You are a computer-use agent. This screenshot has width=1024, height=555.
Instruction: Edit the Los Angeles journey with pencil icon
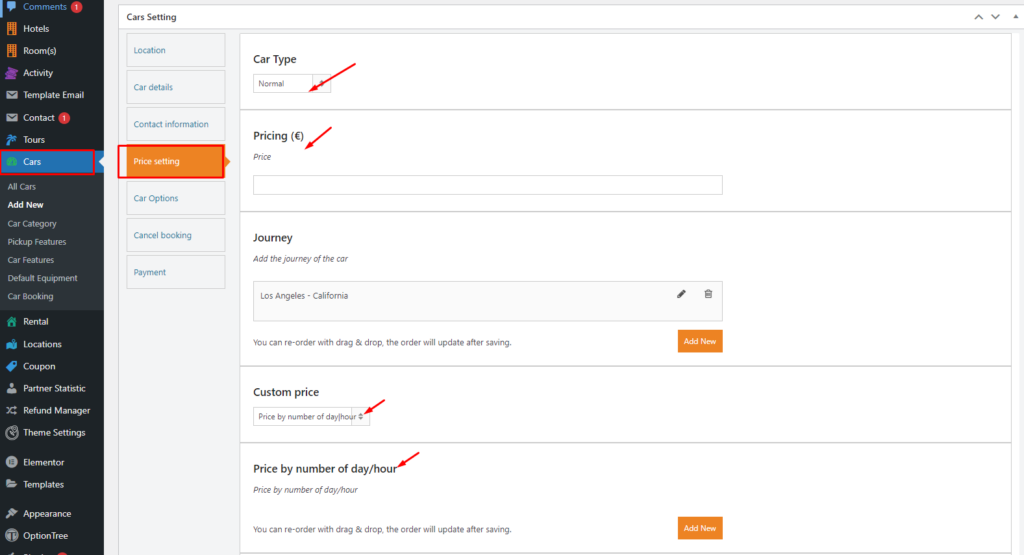click(x=681, y=294)
